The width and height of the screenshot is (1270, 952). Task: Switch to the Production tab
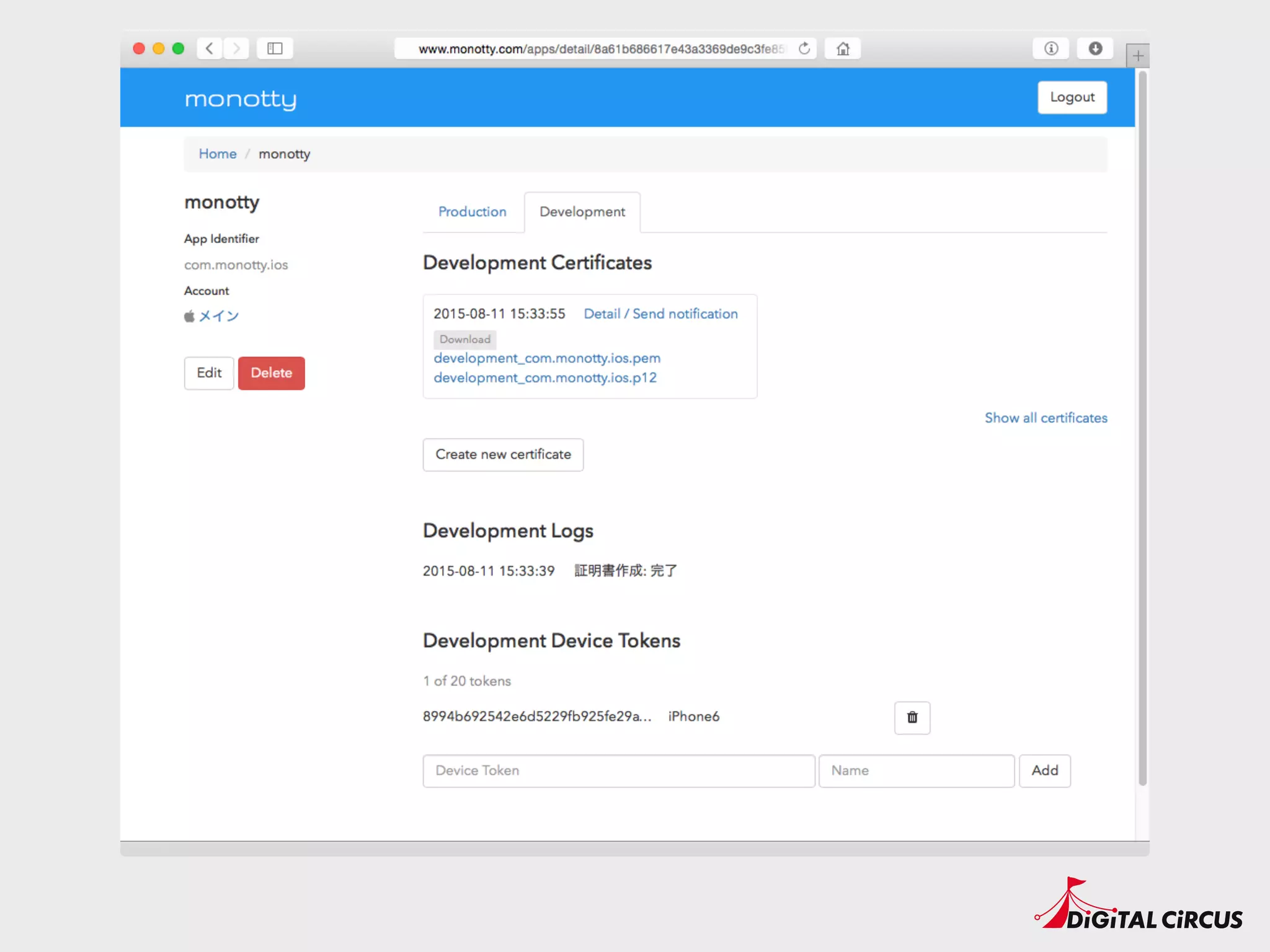point(472,212)
